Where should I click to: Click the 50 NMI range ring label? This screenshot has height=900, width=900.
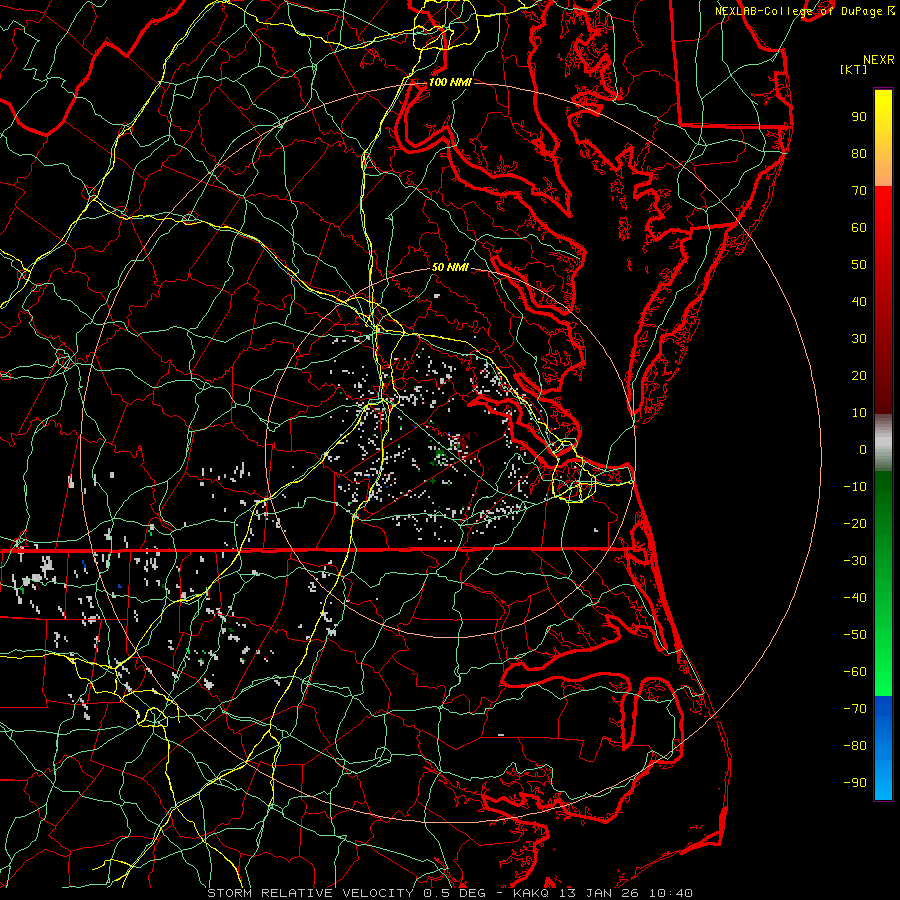(450, 267)
